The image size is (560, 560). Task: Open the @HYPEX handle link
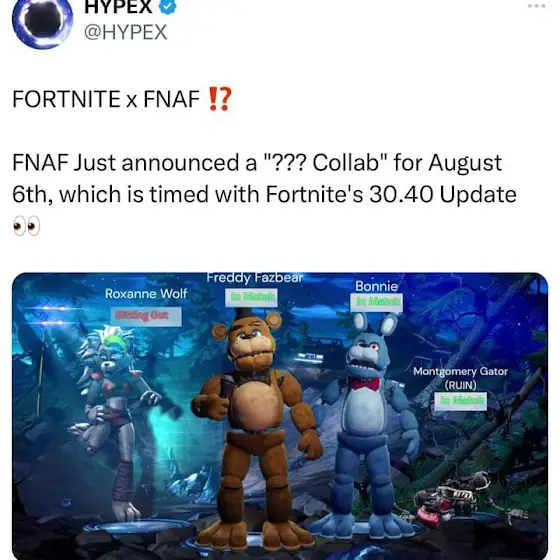[x=126, y=32]
